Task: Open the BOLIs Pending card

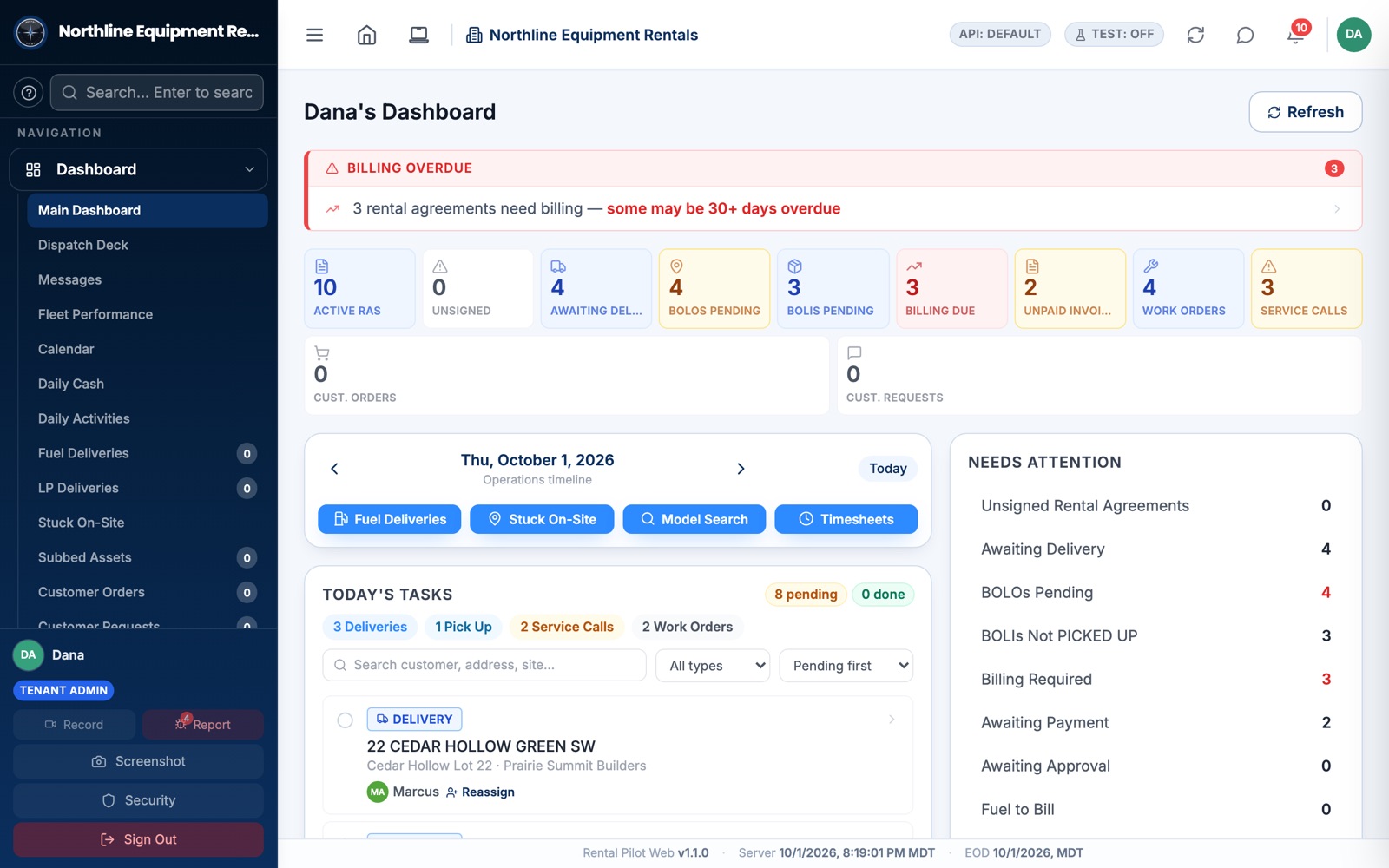Action: pyautogui.click(x=833, y=289)
